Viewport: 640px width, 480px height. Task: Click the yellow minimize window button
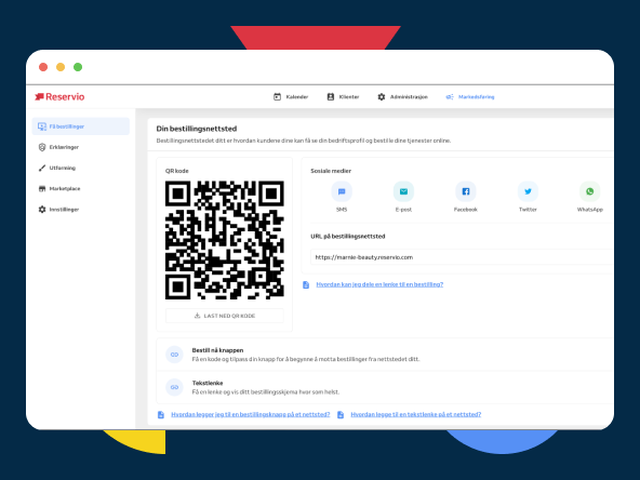pos(60,67)
